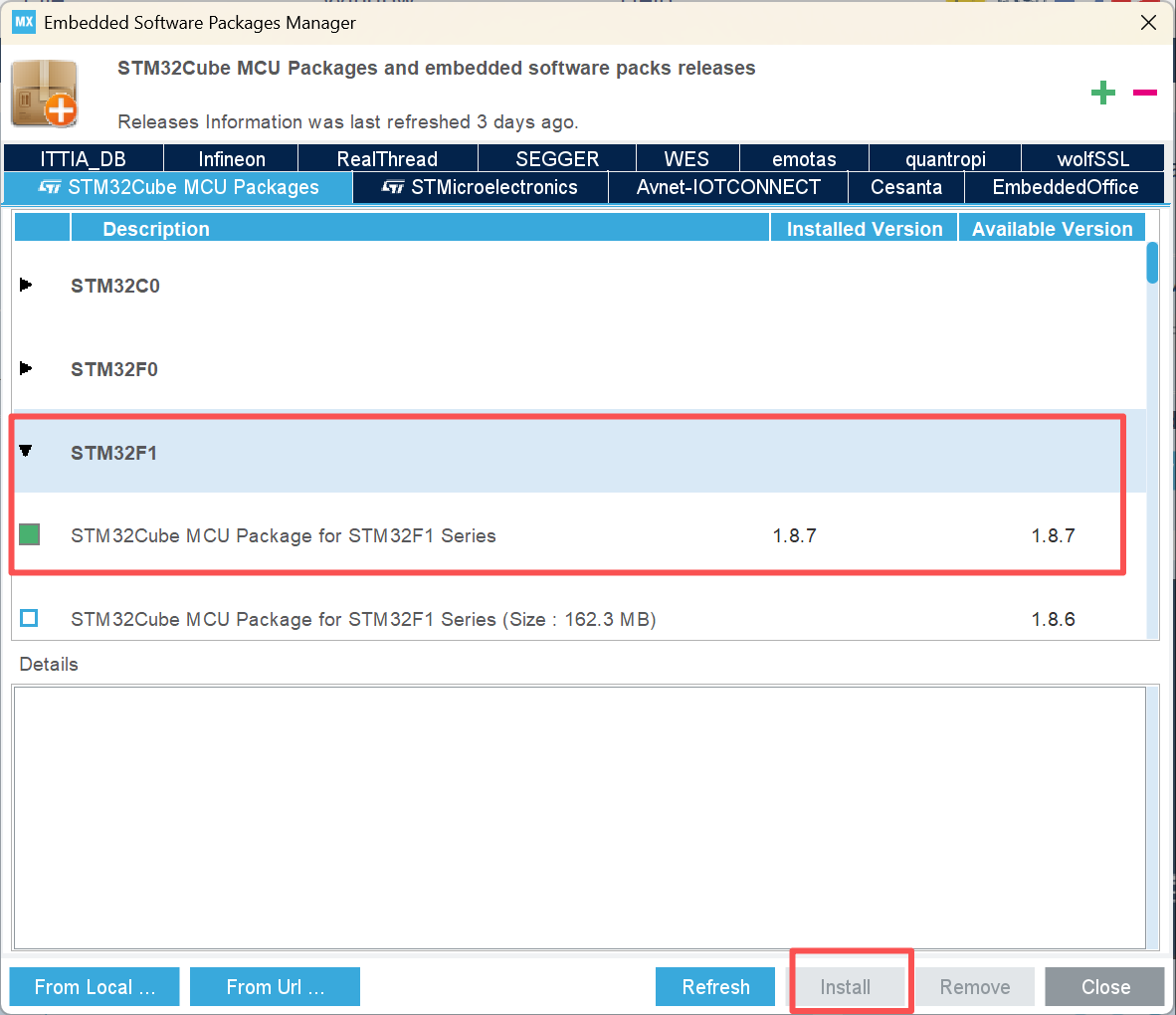Click available version value 1.8.7

point(1053,535)
